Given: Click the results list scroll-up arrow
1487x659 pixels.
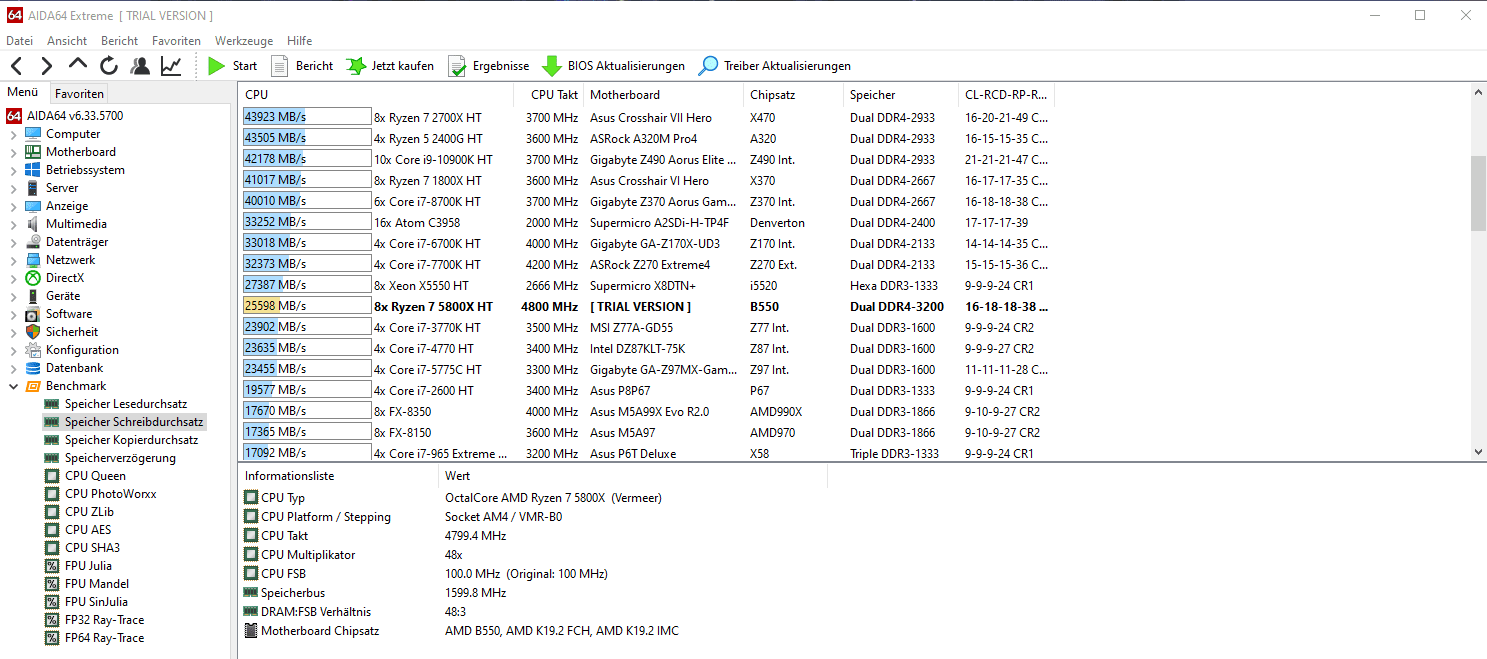Looking at the screenshot, I should pyautogui.click(x=1479, y=92).
